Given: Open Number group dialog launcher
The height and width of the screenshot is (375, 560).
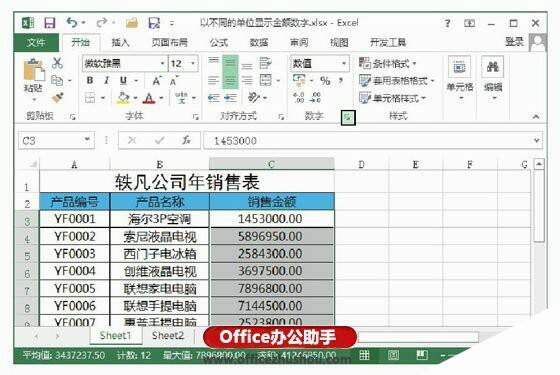Looking at the screenshot, I should pos(348,118).
